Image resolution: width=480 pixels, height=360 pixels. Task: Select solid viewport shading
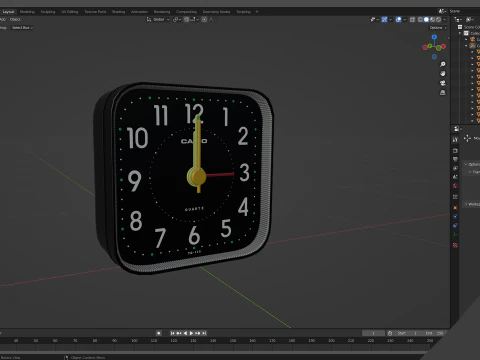[426, 20]
